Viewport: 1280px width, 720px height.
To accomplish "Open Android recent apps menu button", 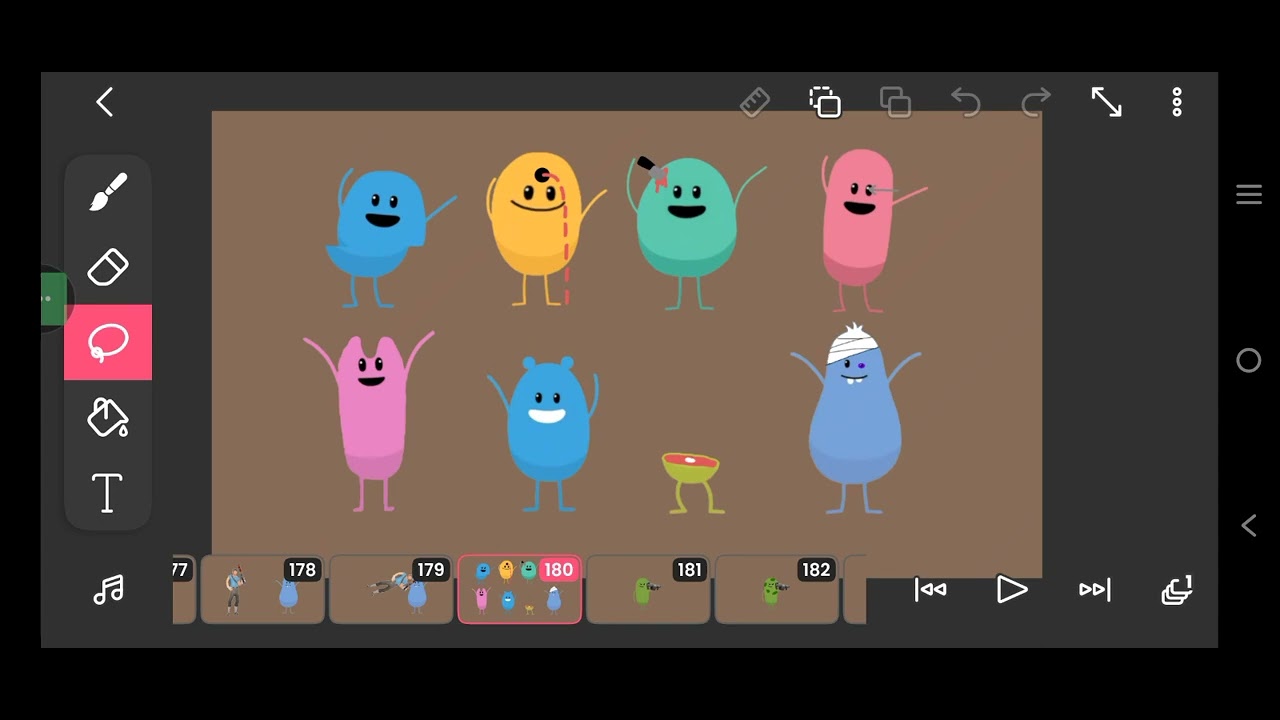I will point(1249,194).
